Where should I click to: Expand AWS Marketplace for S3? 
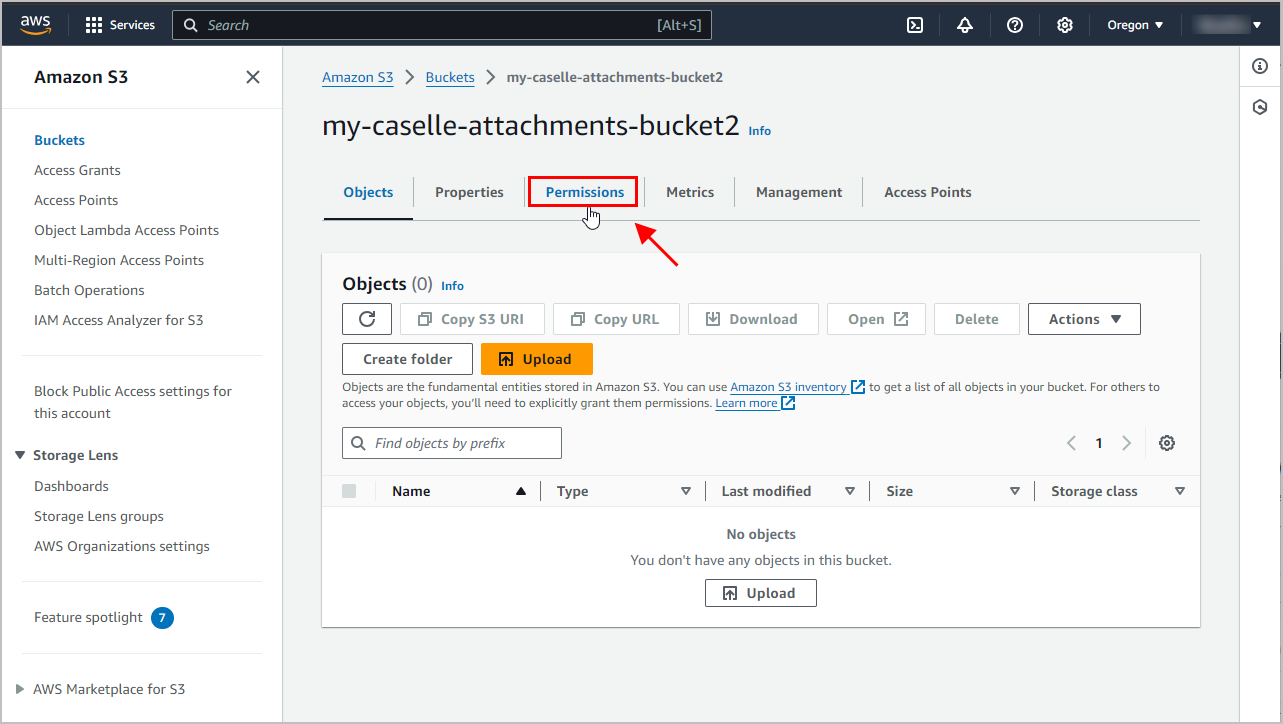point(20,689)
